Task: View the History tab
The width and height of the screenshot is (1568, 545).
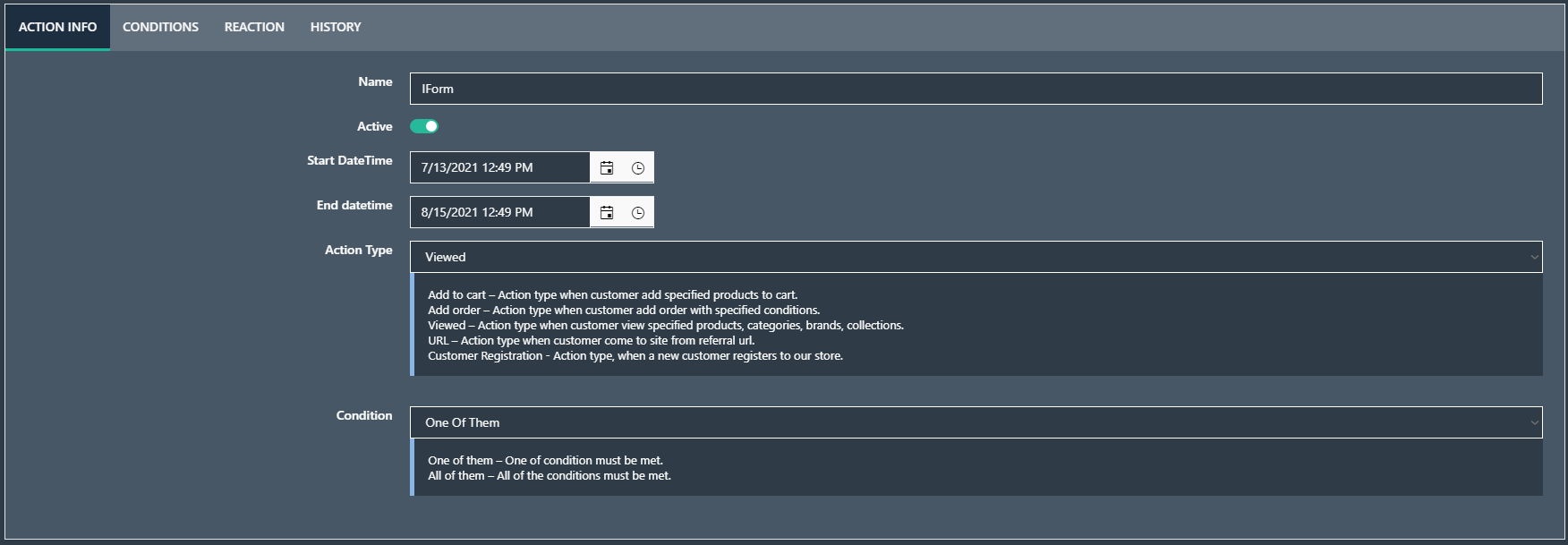Action: pos(336,27)
